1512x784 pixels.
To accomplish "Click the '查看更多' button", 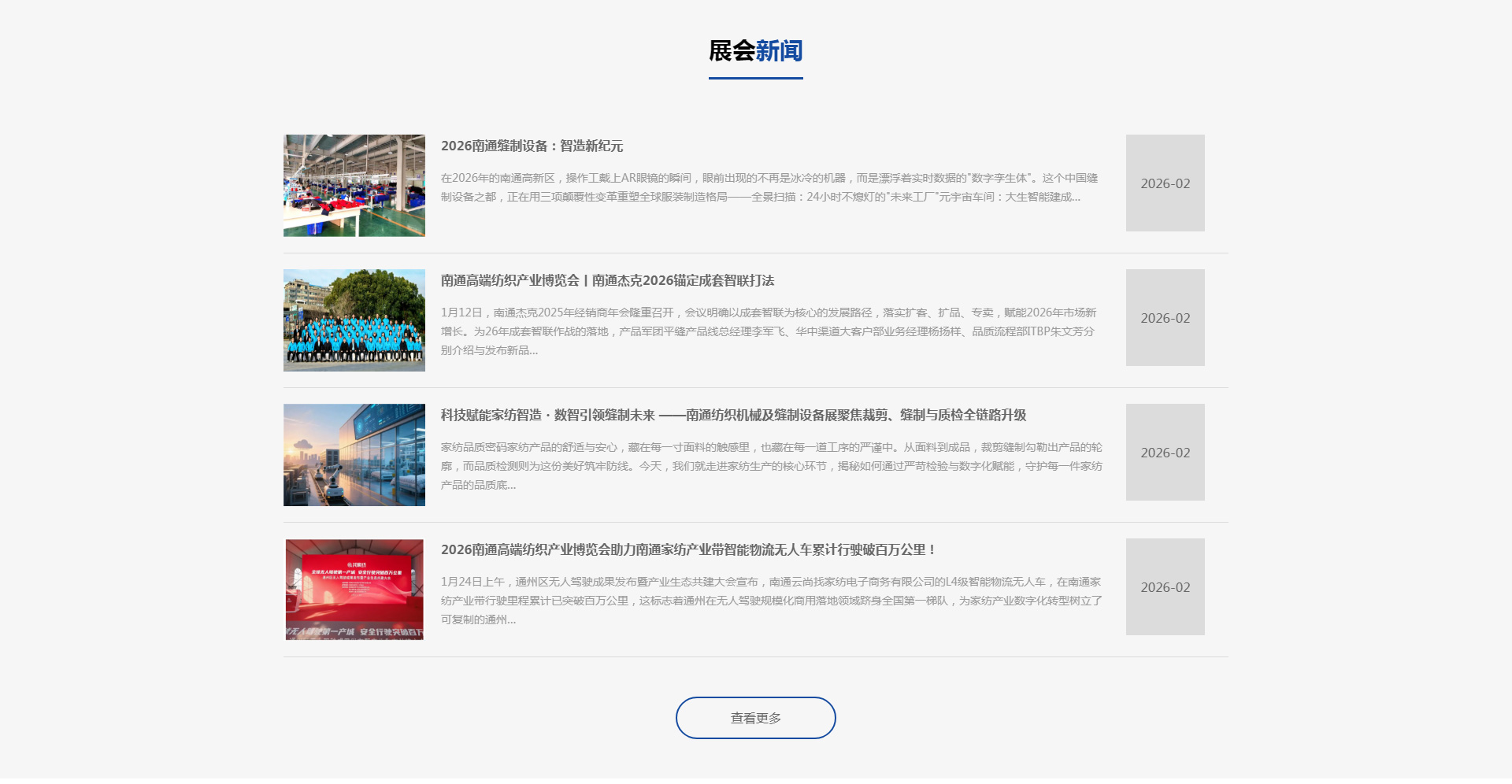I will [x=755, y=718].
